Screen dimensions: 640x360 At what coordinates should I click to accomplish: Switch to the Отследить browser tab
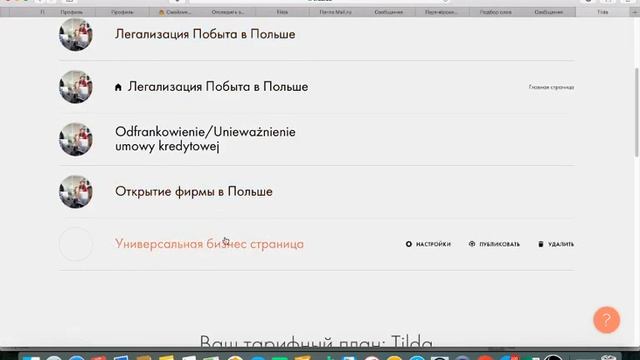[x=228, y=12]
